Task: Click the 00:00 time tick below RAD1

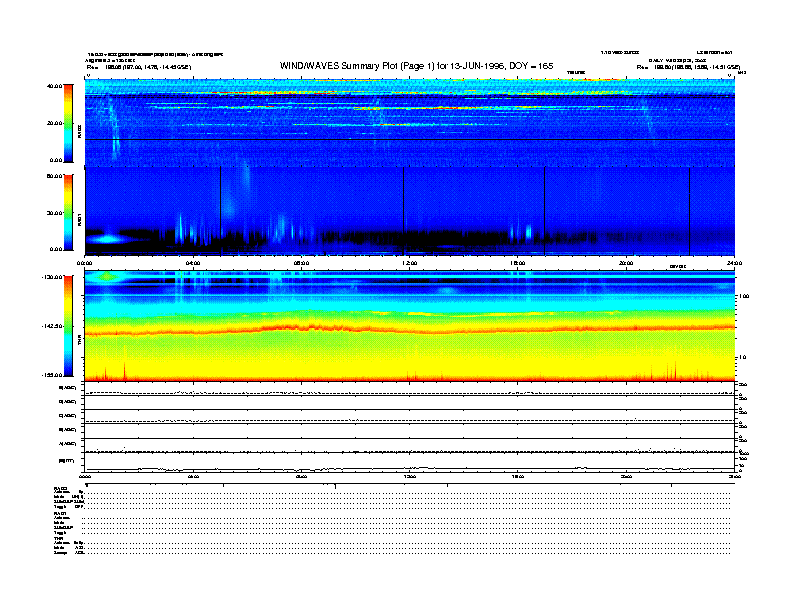Action: tap(84, 263)
